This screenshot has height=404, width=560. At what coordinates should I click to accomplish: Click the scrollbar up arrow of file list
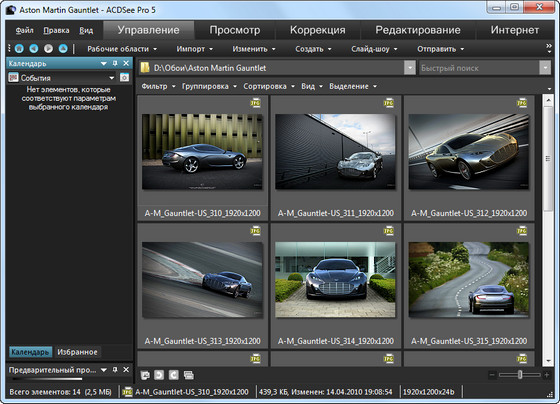[x=548, y=100]
